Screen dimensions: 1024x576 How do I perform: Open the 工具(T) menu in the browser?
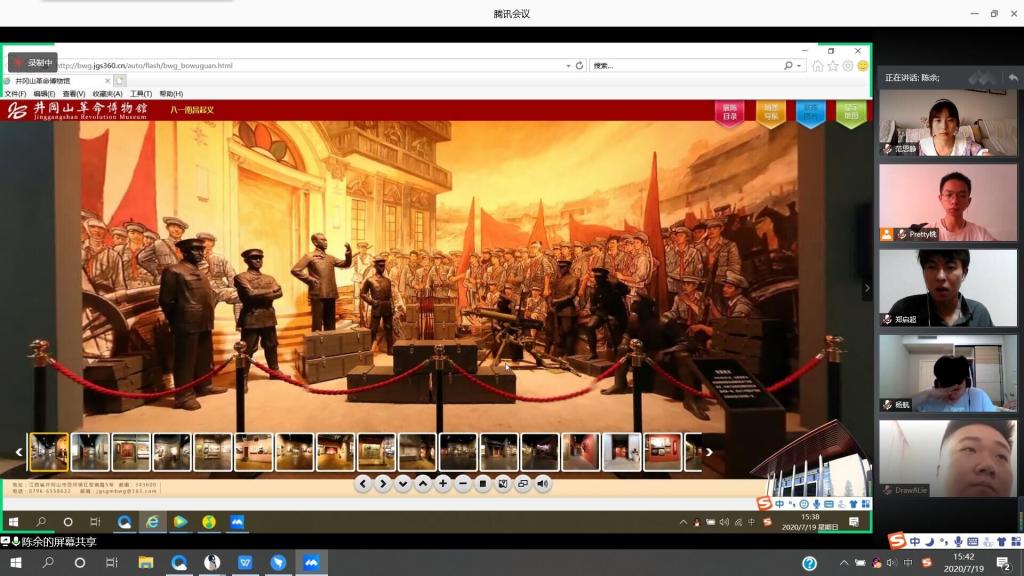pos(141,94)
